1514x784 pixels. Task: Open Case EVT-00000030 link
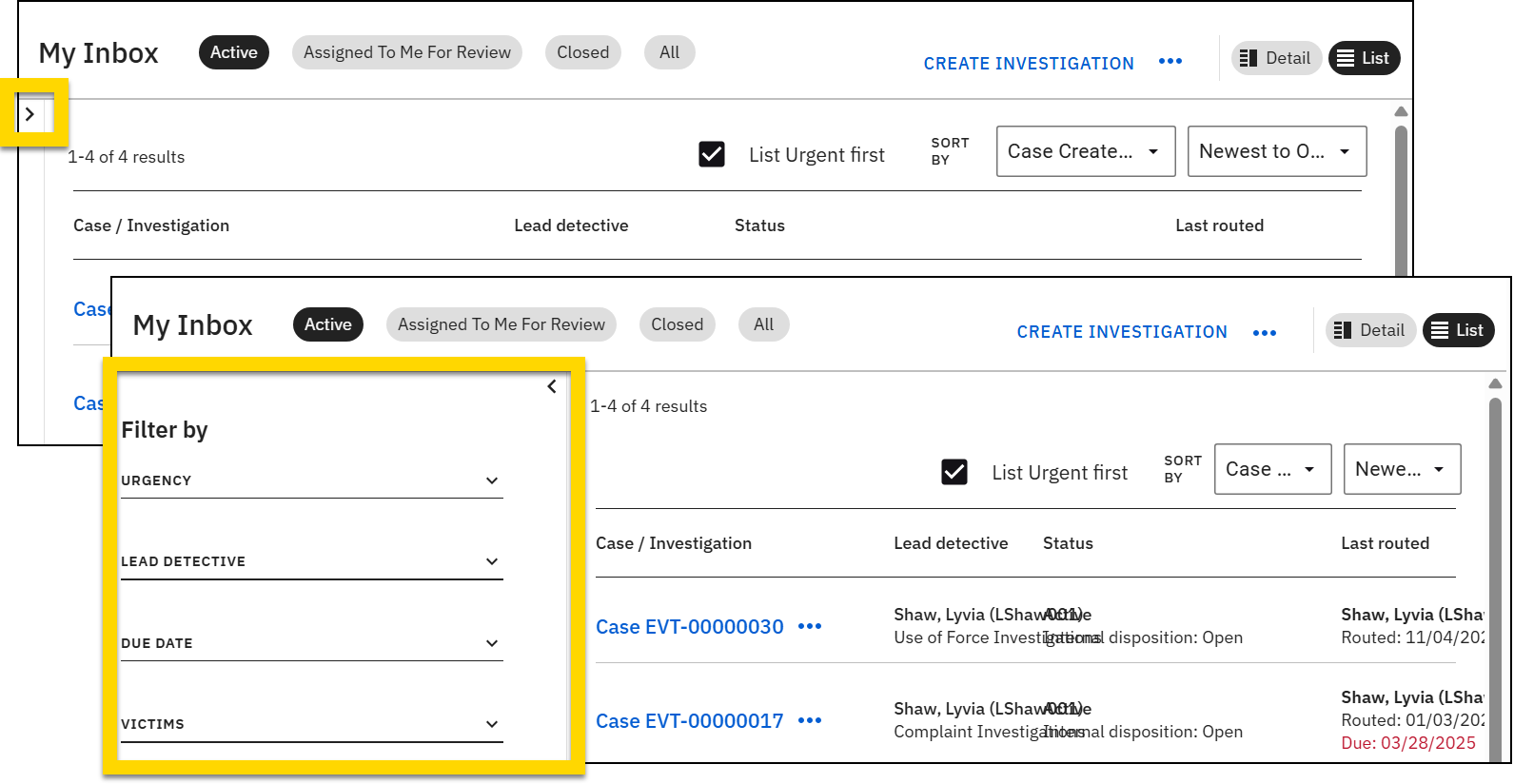pos(690,627)
